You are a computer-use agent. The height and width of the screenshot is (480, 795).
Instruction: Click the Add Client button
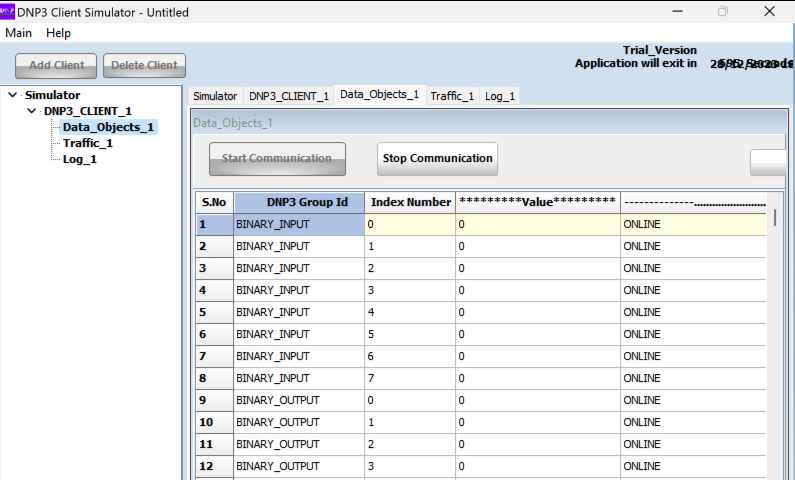point(56,66)
